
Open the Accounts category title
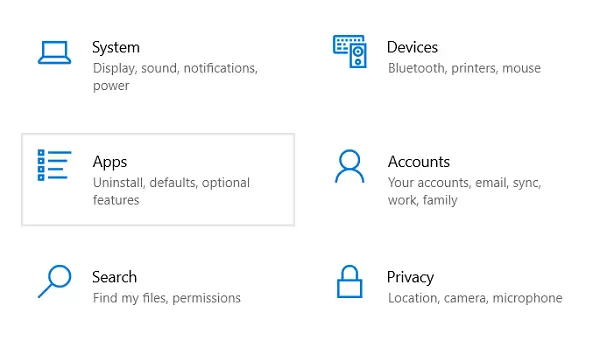(x=419, y=162)
